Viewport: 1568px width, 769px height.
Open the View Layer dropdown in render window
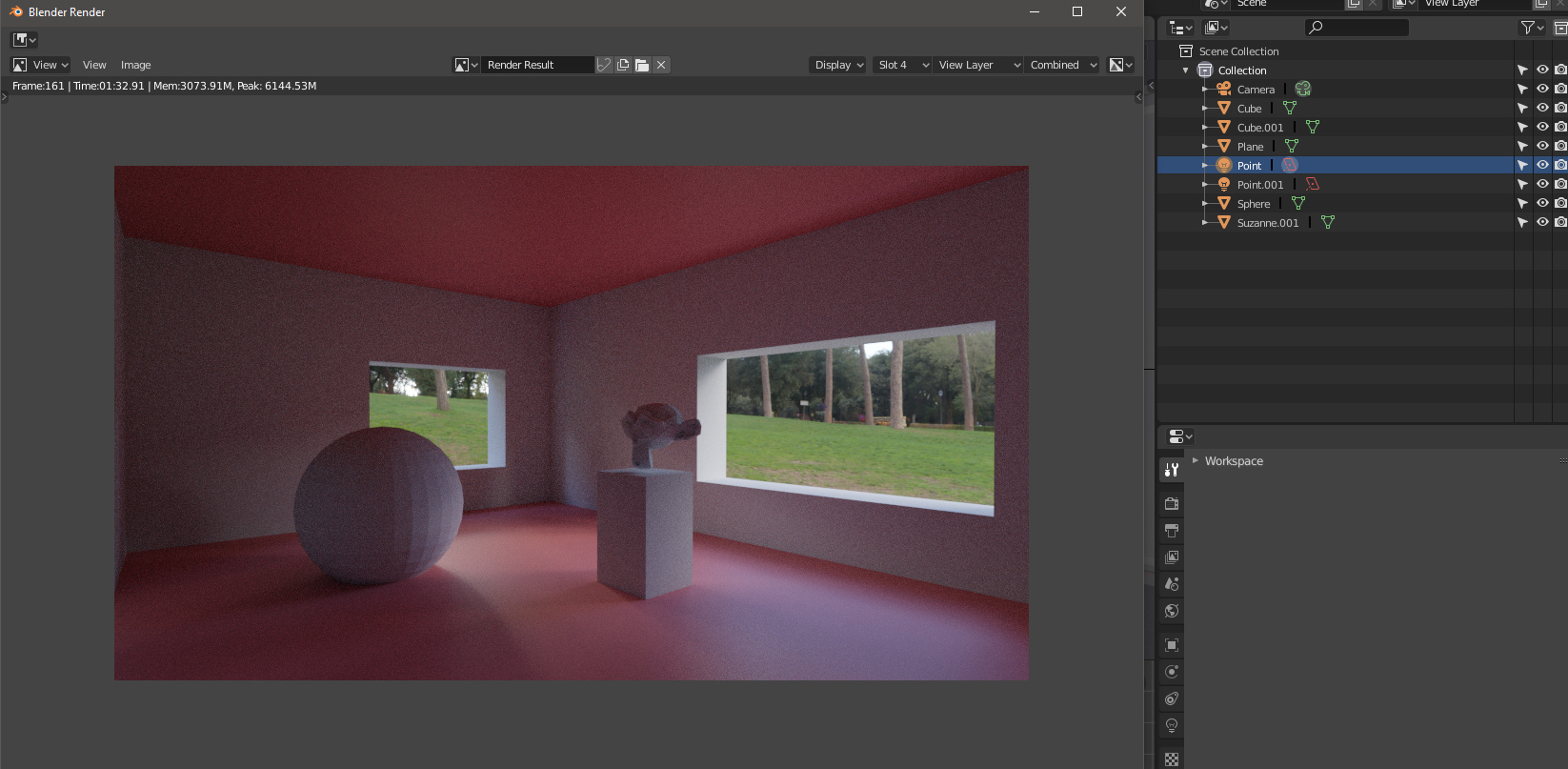(978, 65)
